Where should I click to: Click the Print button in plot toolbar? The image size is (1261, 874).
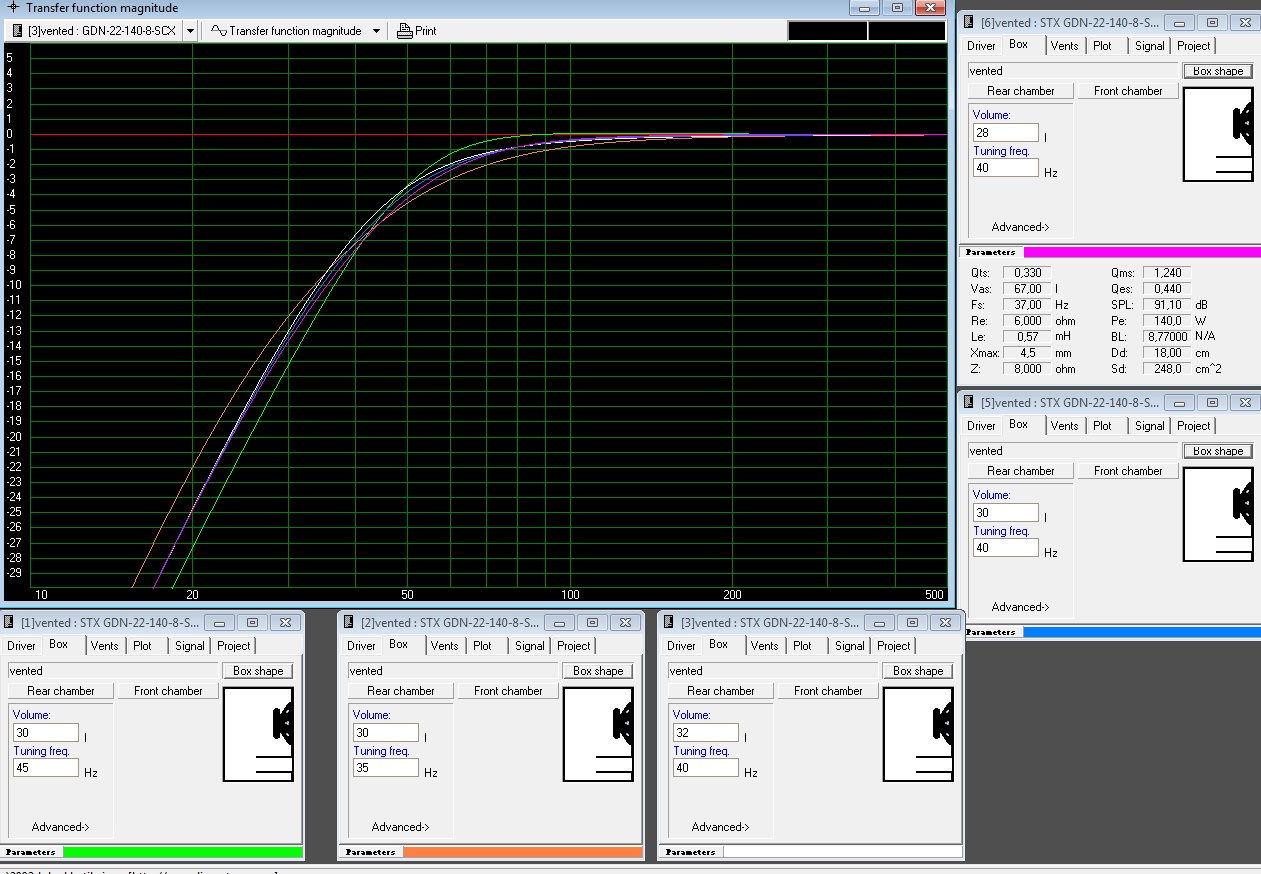417,31
